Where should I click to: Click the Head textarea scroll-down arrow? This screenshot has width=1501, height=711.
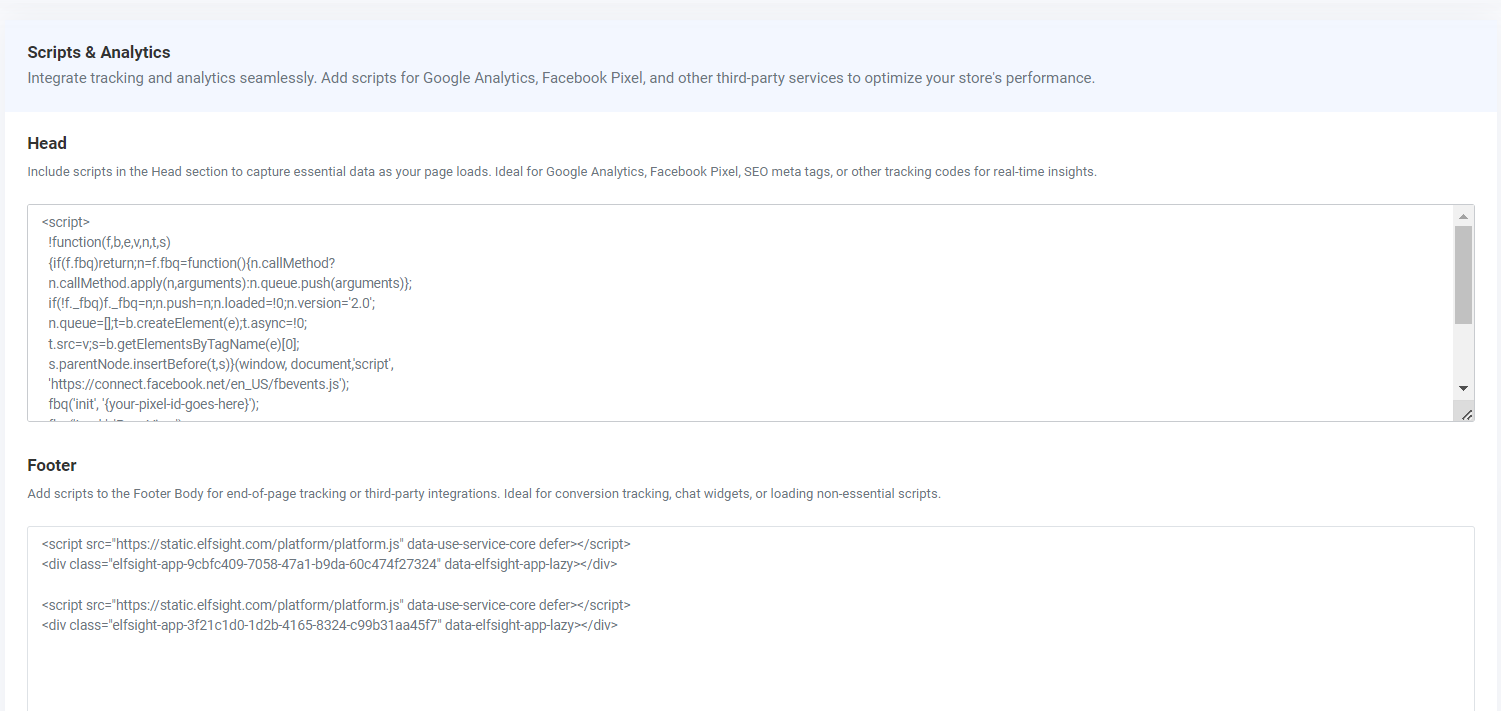click(x=1463, y=388)
